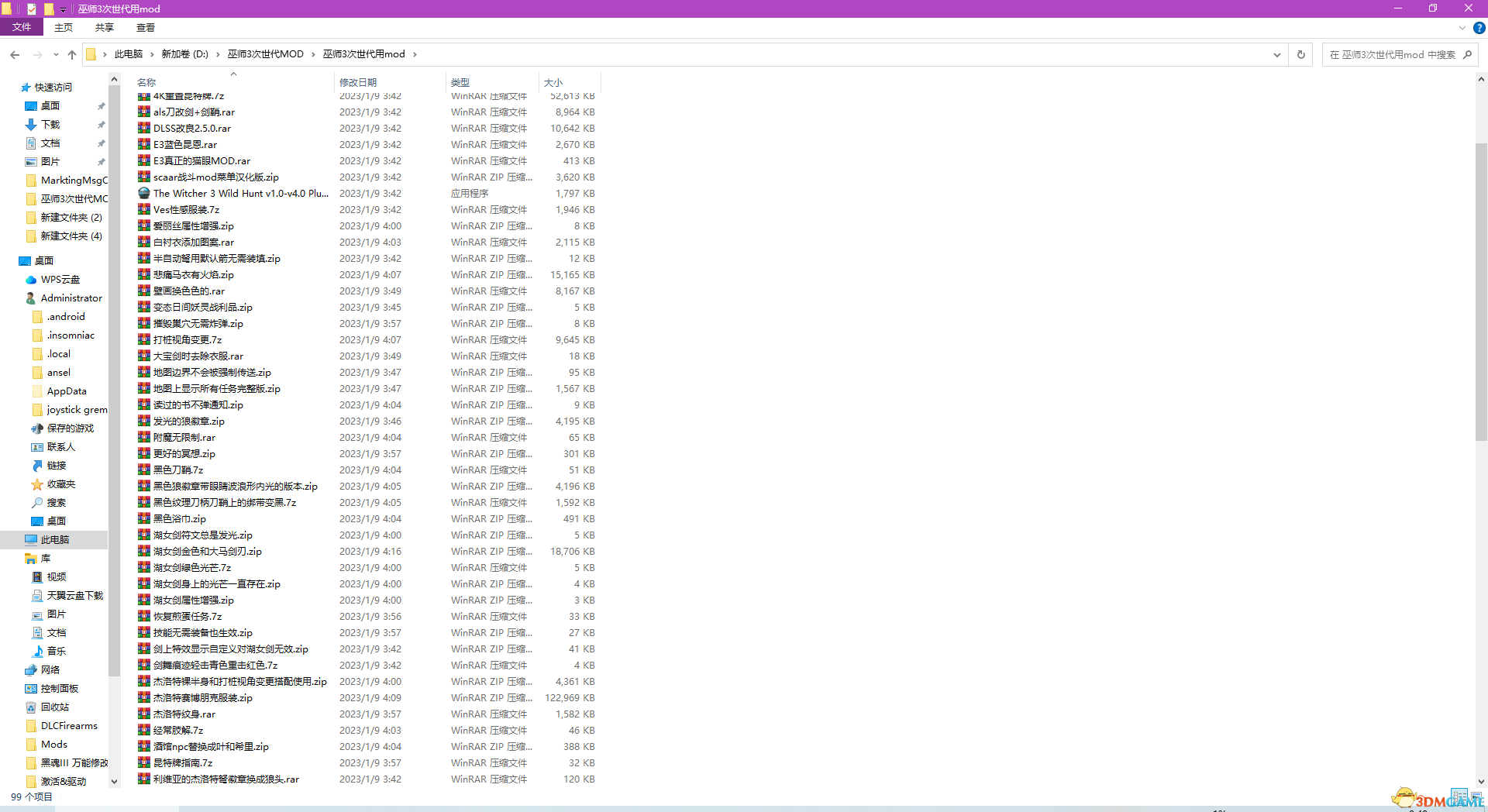Click in the folder search box
This screenshot has width=1488, height=812.
pos(1391,54)
